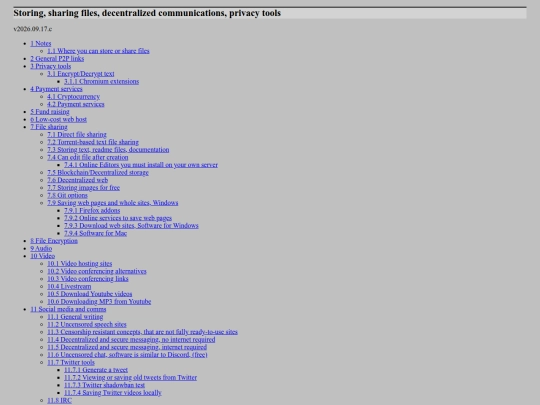Open '7.8 Git options' link
Viewport: 540px width, 405px height.
[68, 195]
